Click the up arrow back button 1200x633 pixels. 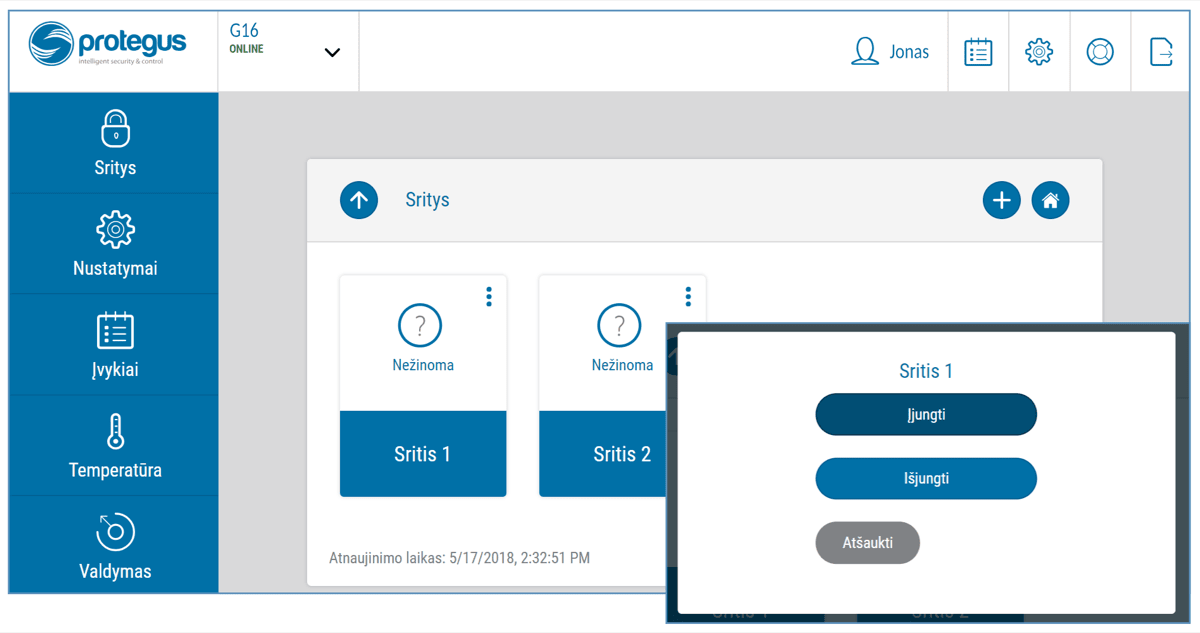[359, 201]
